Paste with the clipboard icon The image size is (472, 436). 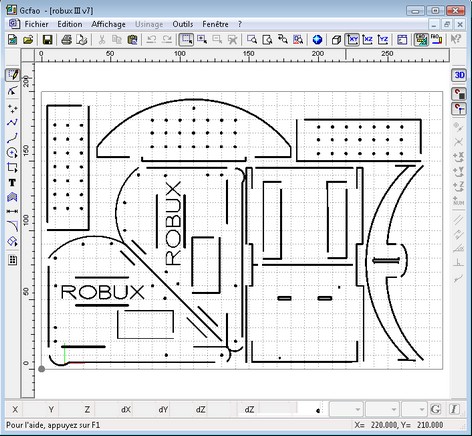point(132,40)
